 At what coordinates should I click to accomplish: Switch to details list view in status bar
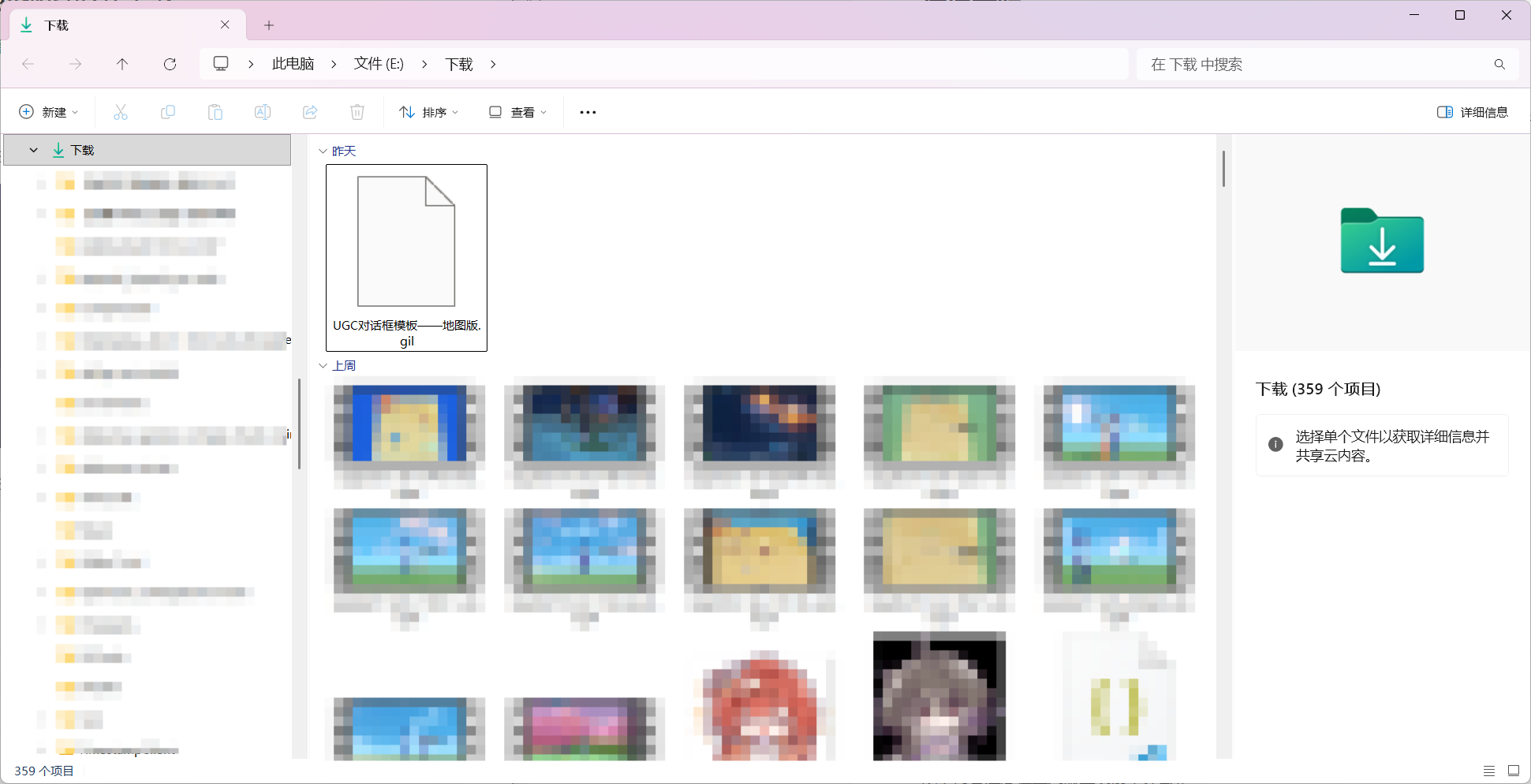tap(1488, 771)
